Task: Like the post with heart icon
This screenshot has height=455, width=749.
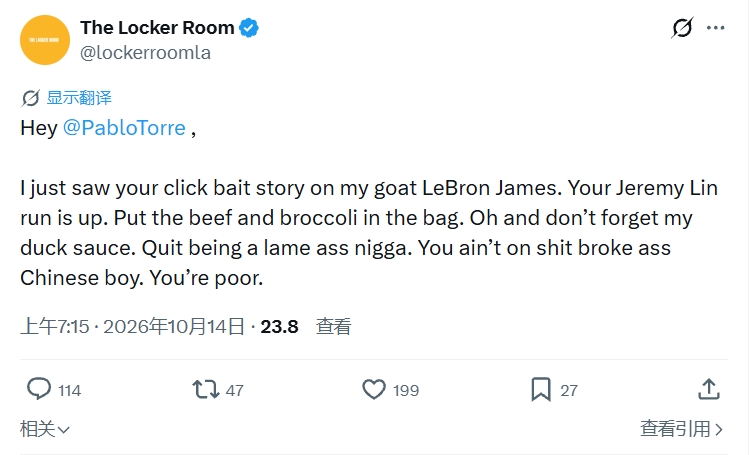Action: pos(374,389)
